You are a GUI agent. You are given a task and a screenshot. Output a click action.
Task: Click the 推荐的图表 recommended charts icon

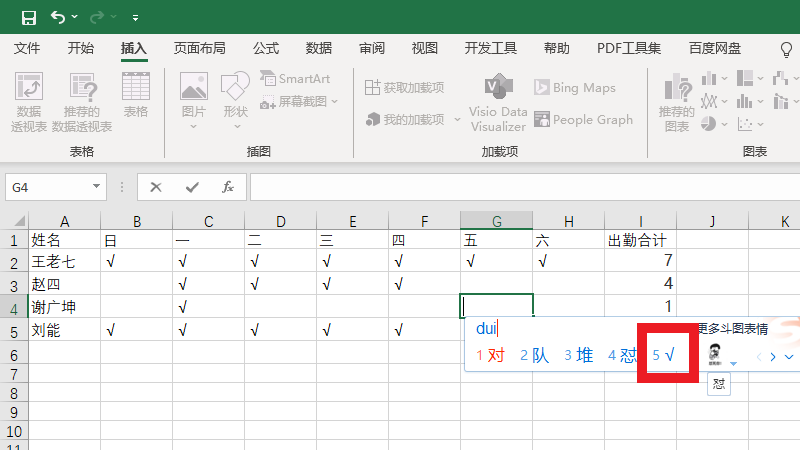tap(677, 102)
